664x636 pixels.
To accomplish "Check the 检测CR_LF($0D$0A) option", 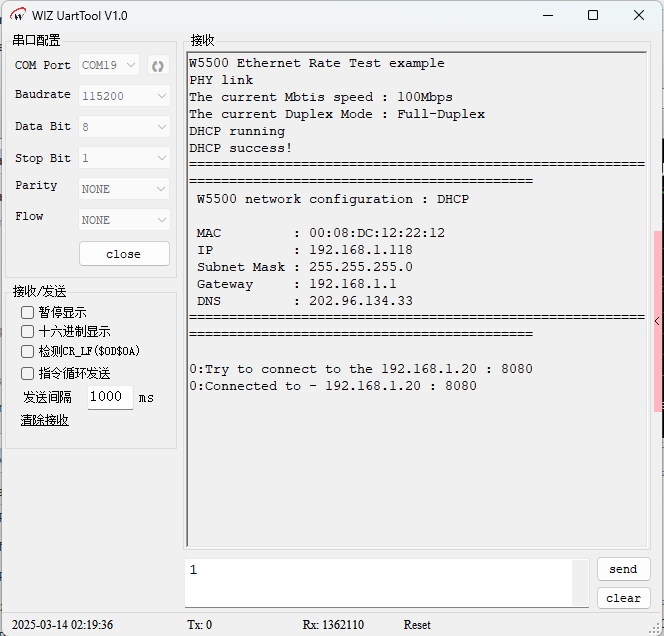I will [x=28, y=352].
